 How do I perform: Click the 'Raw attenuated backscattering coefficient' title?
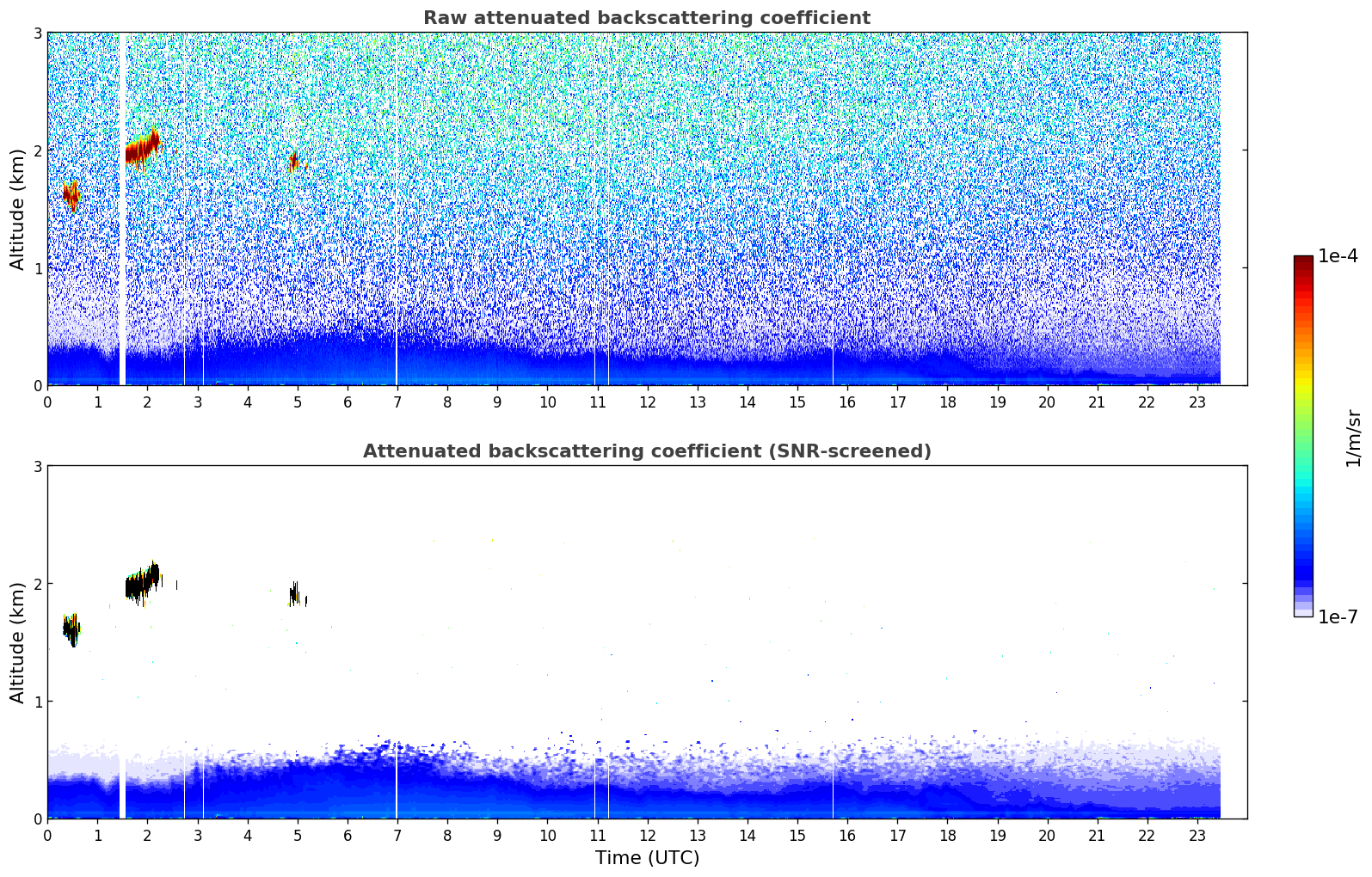(647, 18)
